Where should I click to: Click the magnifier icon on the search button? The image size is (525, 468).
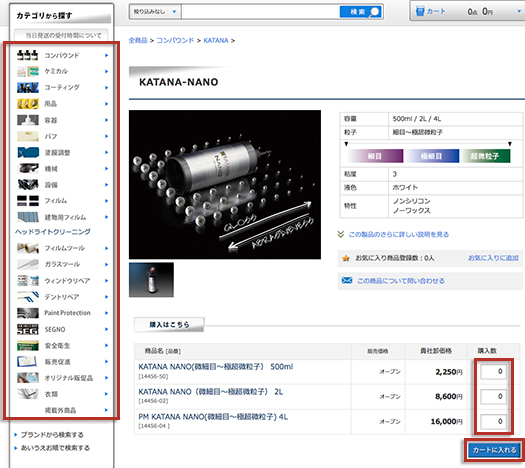pos(374,12)
